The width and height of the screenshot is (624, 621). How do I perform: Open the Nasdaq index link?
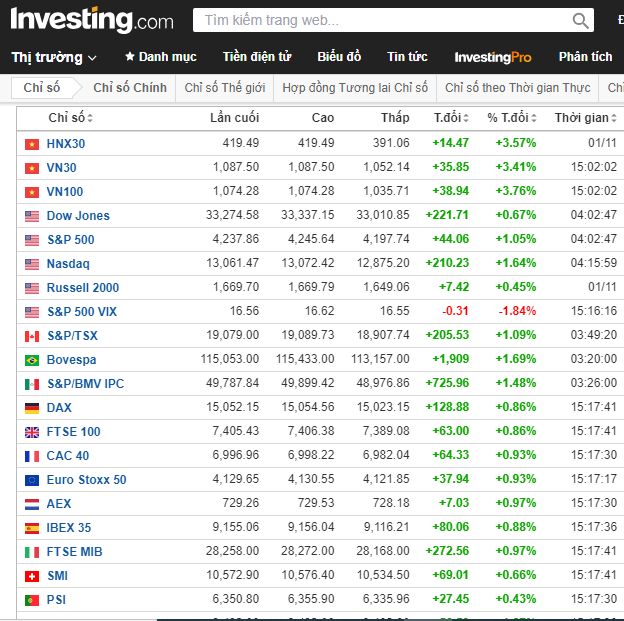(68, 264)
